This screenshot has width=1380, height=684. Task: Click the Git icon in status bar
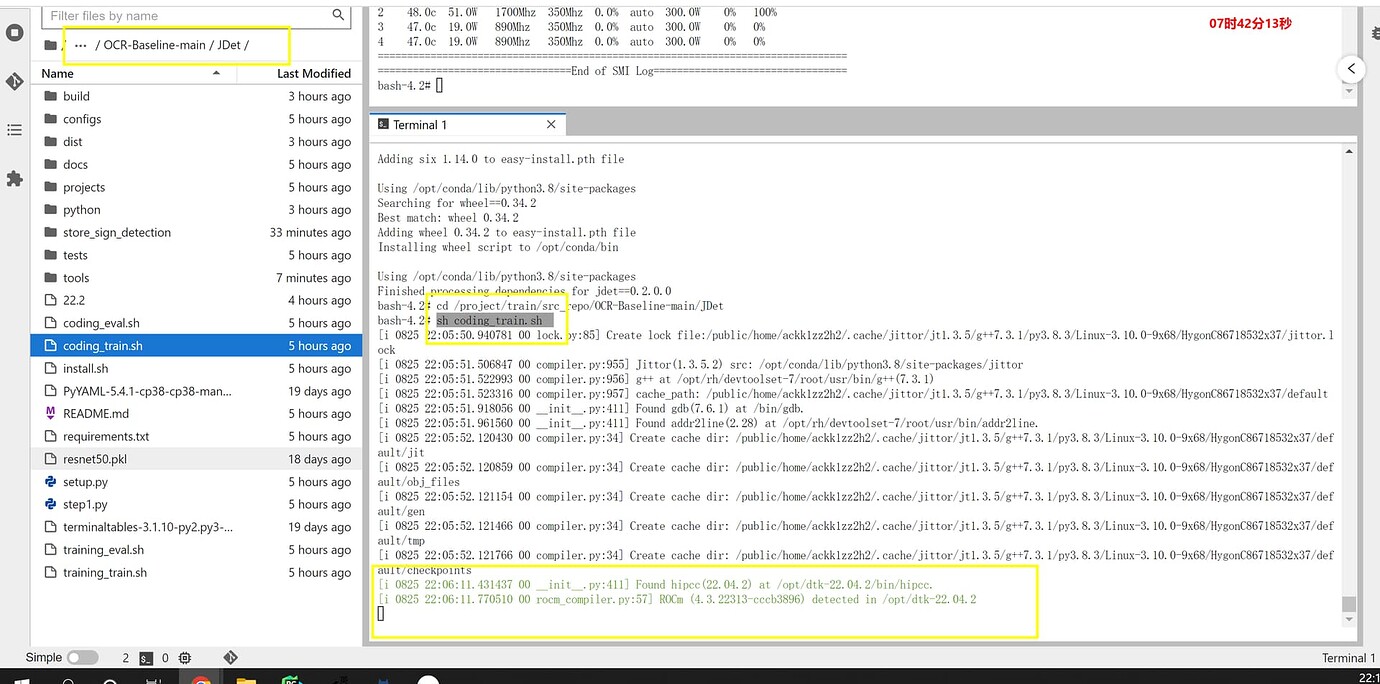pyautogui.click(x=230, y=658)
